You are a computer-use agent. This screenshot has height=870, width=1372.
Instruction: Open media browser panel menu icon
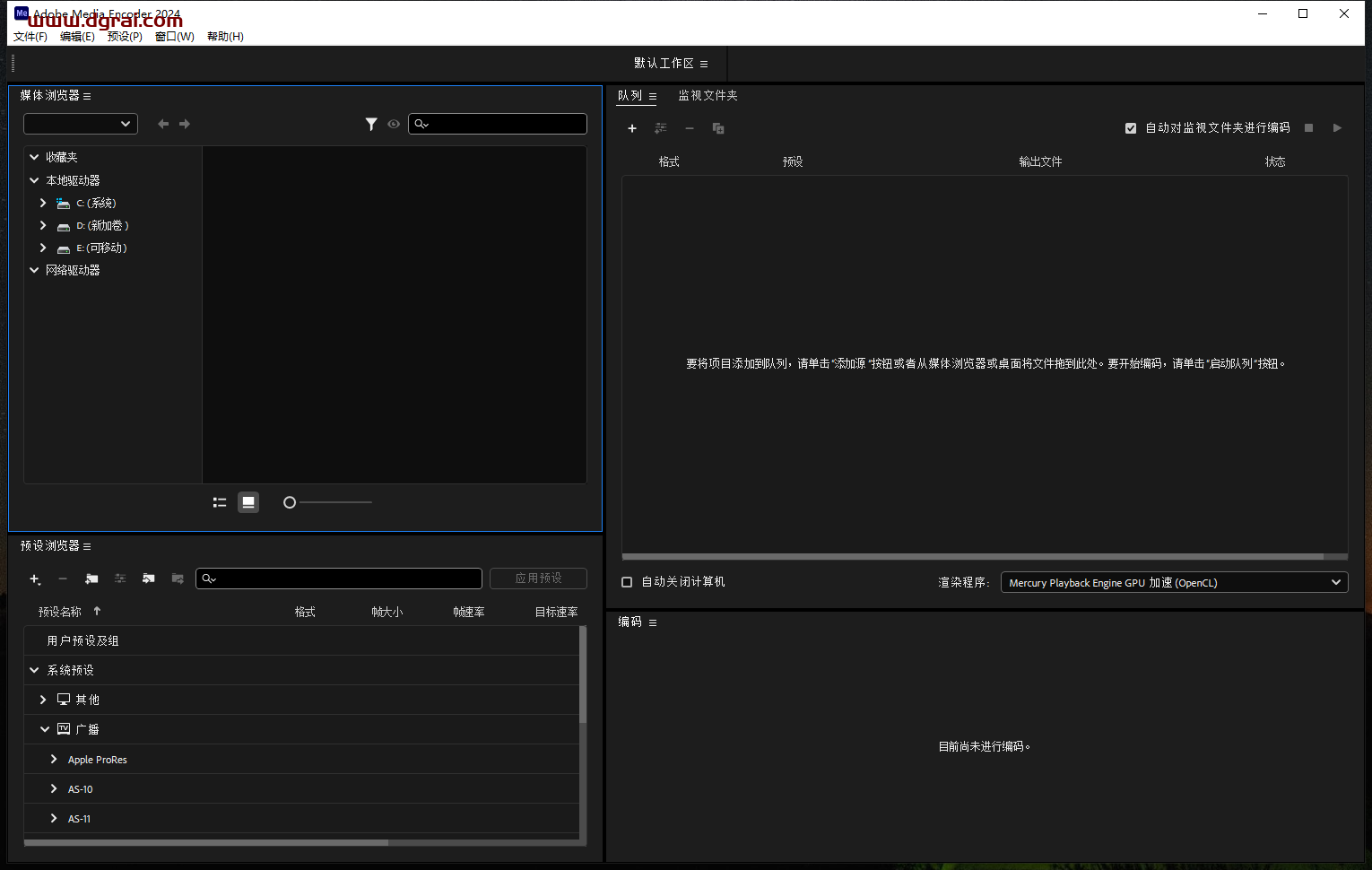pos(87,96)
